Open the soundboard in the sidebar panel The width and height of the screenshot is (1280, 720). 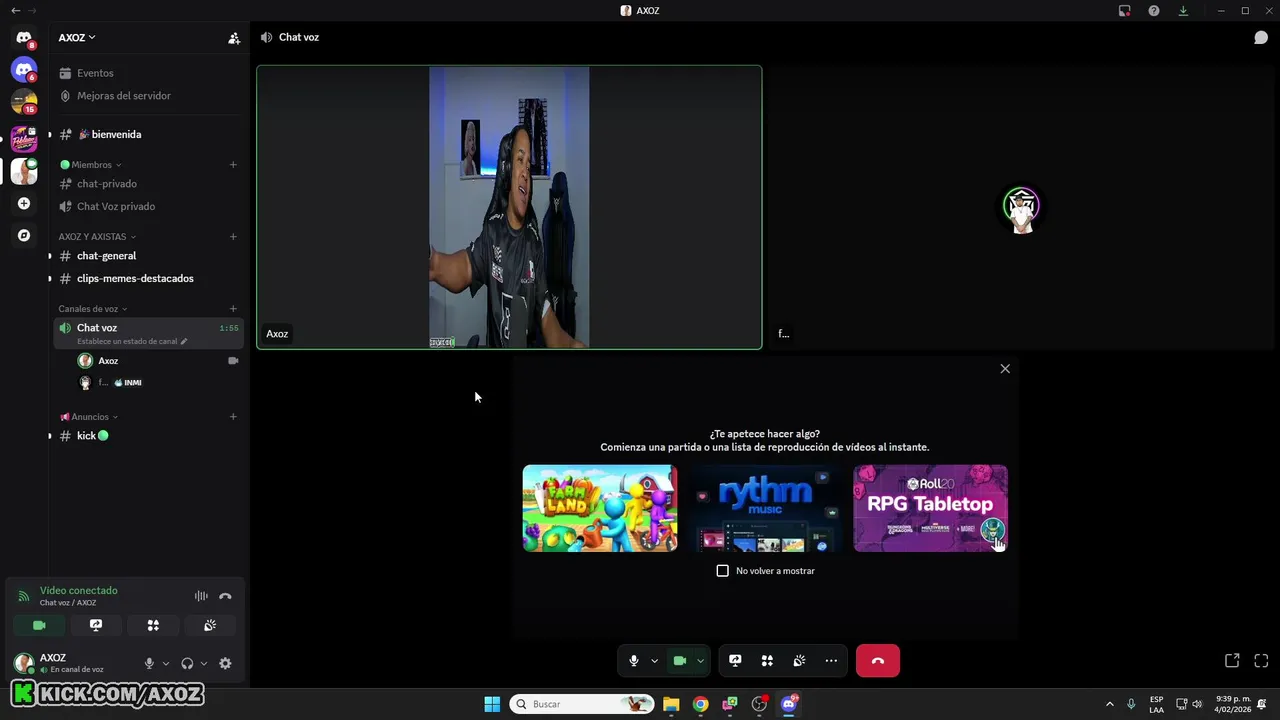point(210,625)
